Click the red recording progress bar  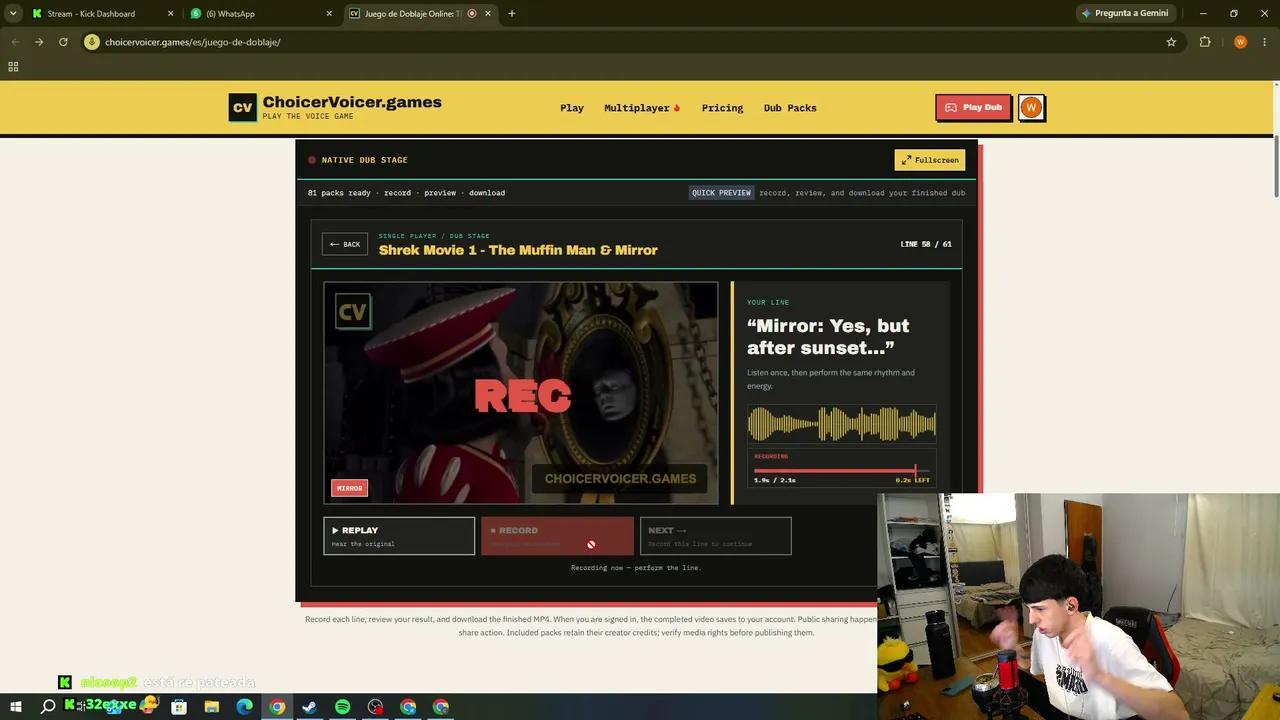pos(841,470)
